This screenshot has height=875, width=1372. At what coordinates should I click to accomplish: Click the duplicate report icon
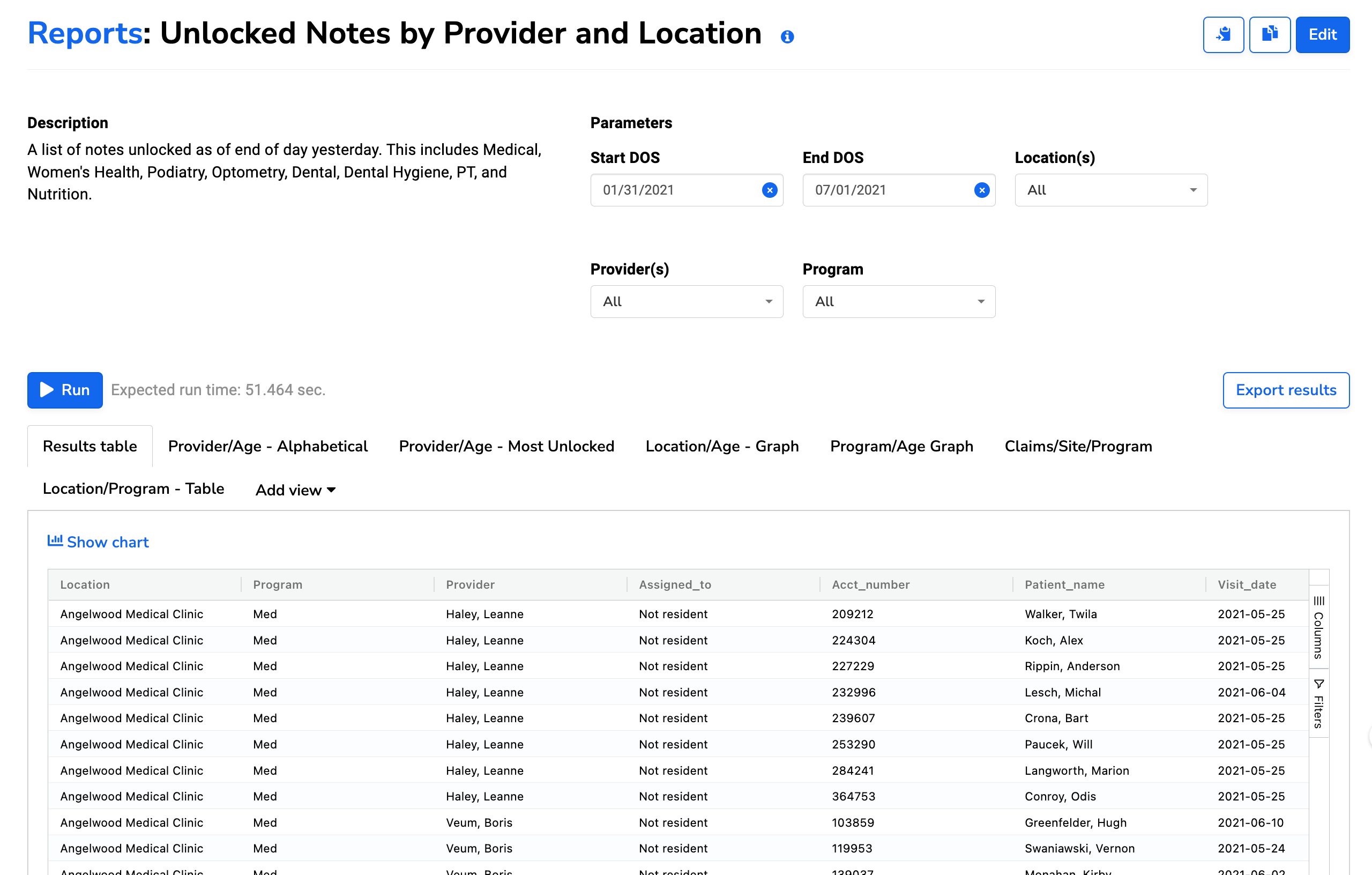tap(1270, 34)
